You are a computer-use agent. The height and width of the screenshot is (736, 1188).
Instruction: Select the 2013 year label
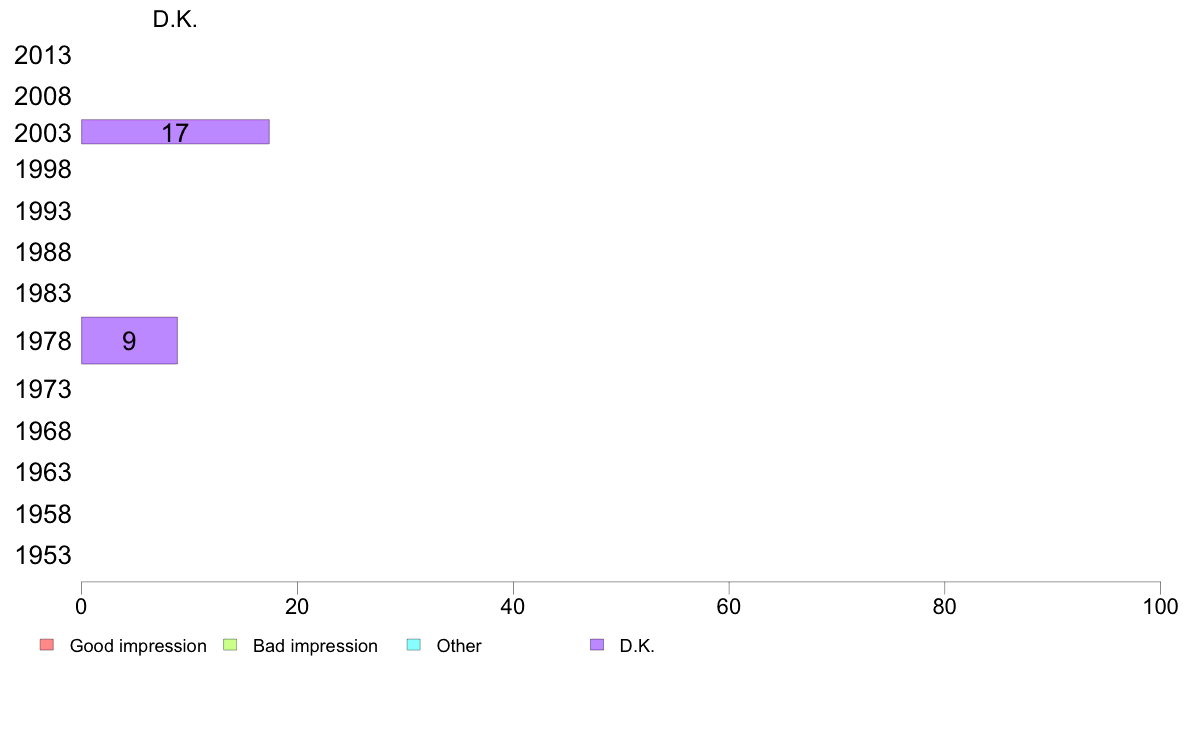pos(43,55)
